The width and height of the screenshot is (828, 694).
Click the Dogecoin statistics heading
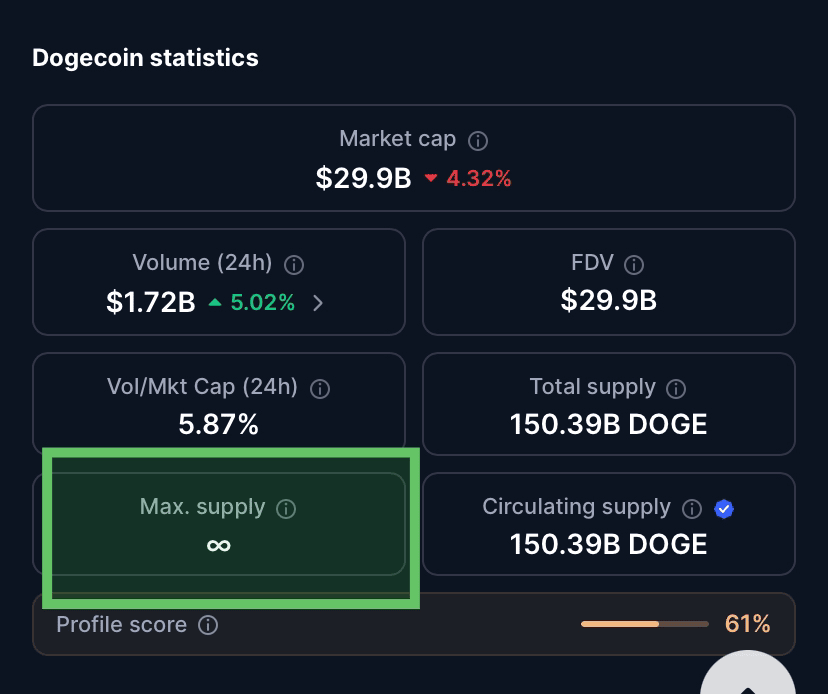[x=145, y=58]
